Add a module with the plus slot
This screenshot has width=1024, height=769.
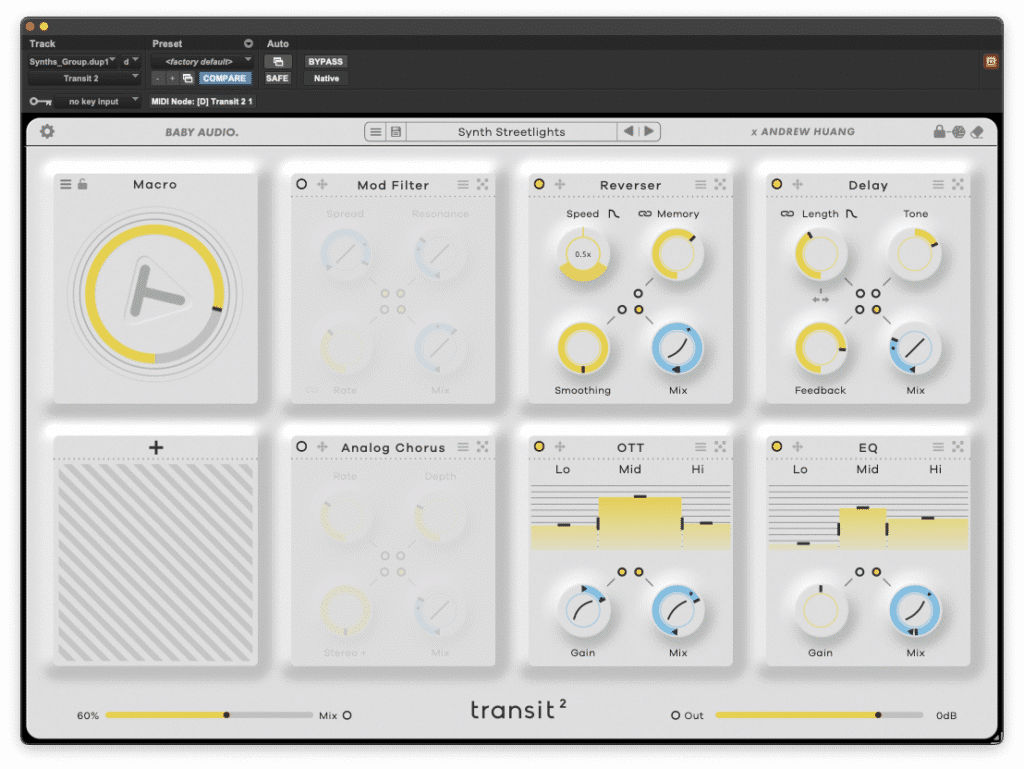tap(156, 448)
